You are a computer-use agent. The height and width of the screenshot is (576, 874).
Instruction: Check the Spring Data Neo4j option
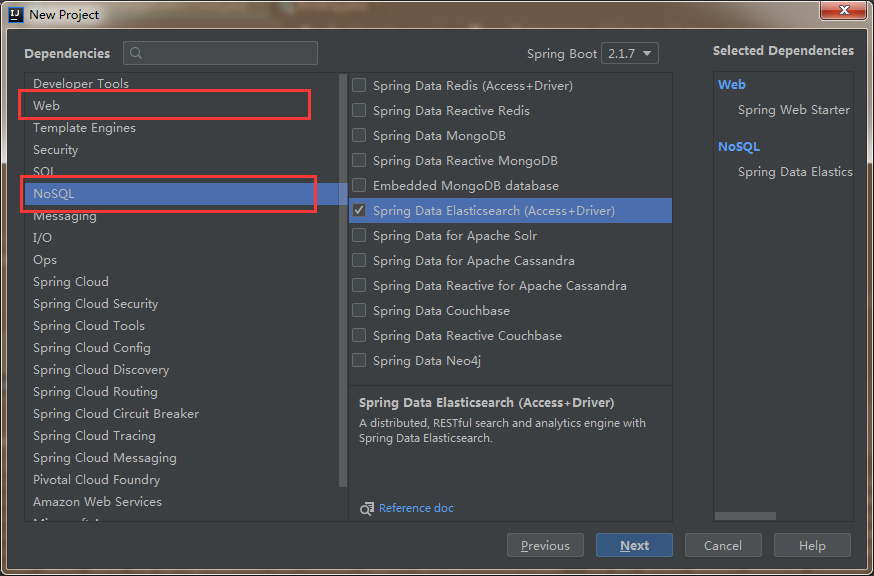pyautogui.click(x=359, y=360)
